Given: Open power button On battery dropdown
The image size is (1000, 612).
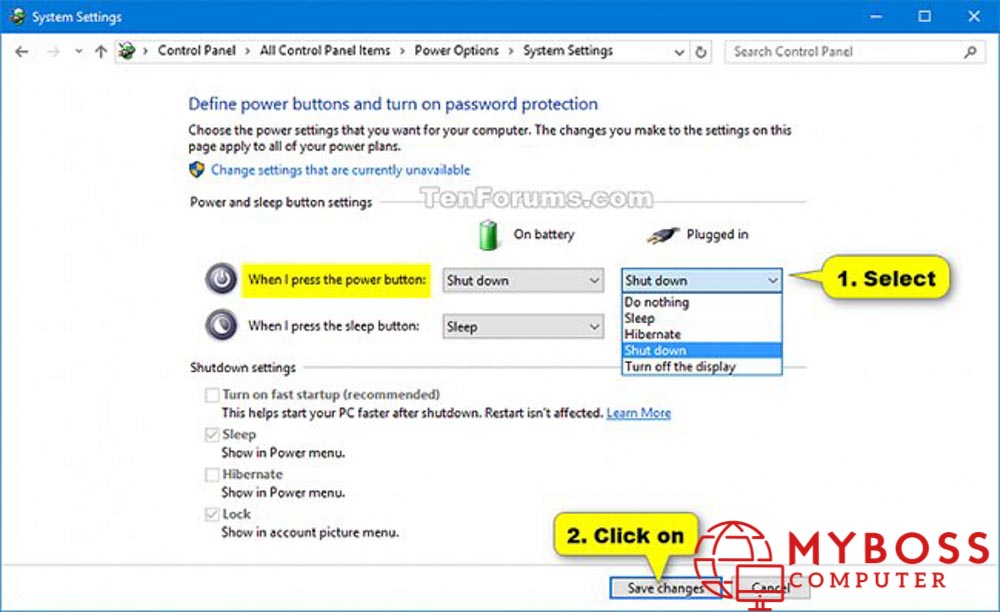Looking at the screenshot, I should [x=524, y=280].
